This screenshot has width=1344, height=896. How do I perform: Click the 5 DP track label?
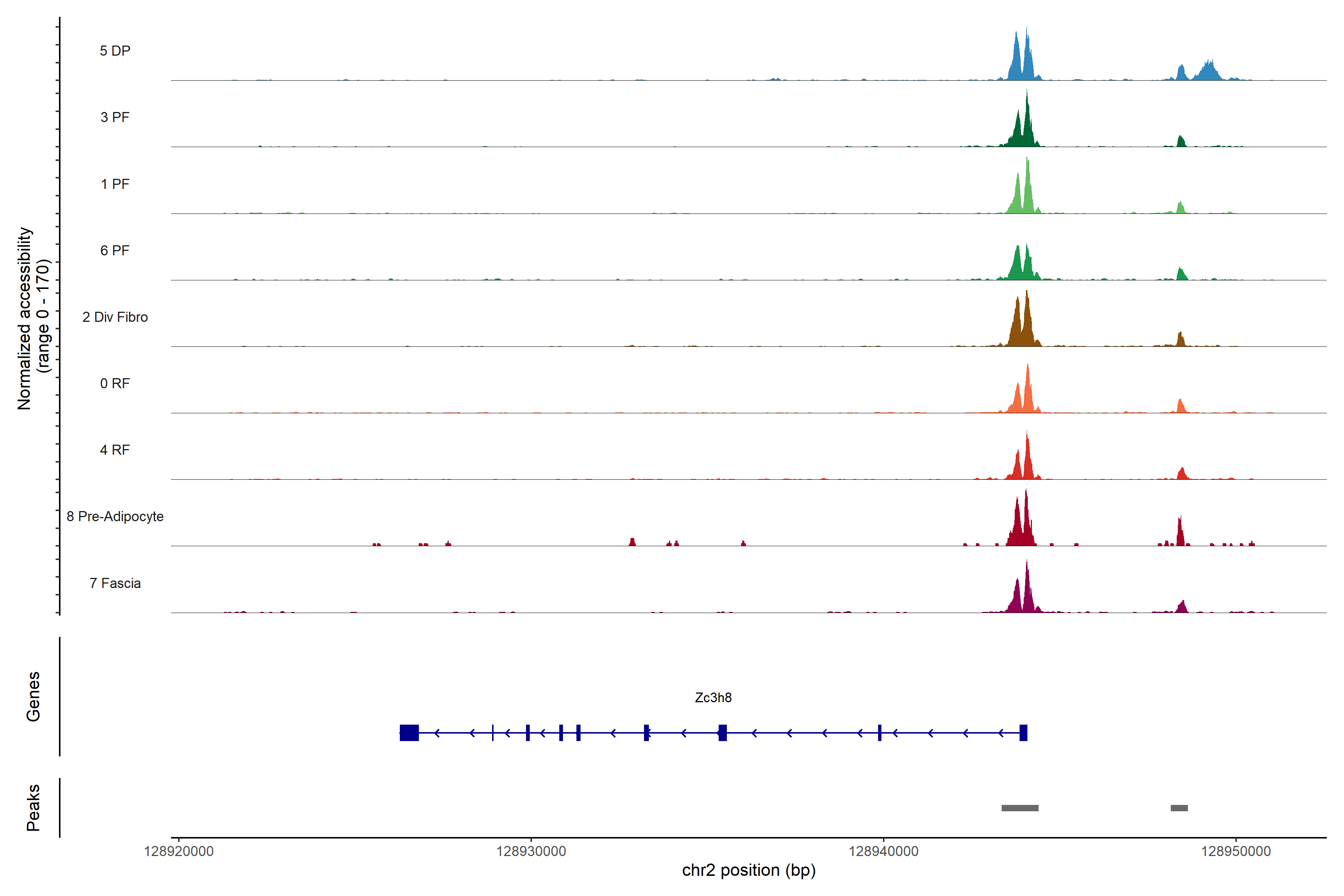(x=115, y=51)
